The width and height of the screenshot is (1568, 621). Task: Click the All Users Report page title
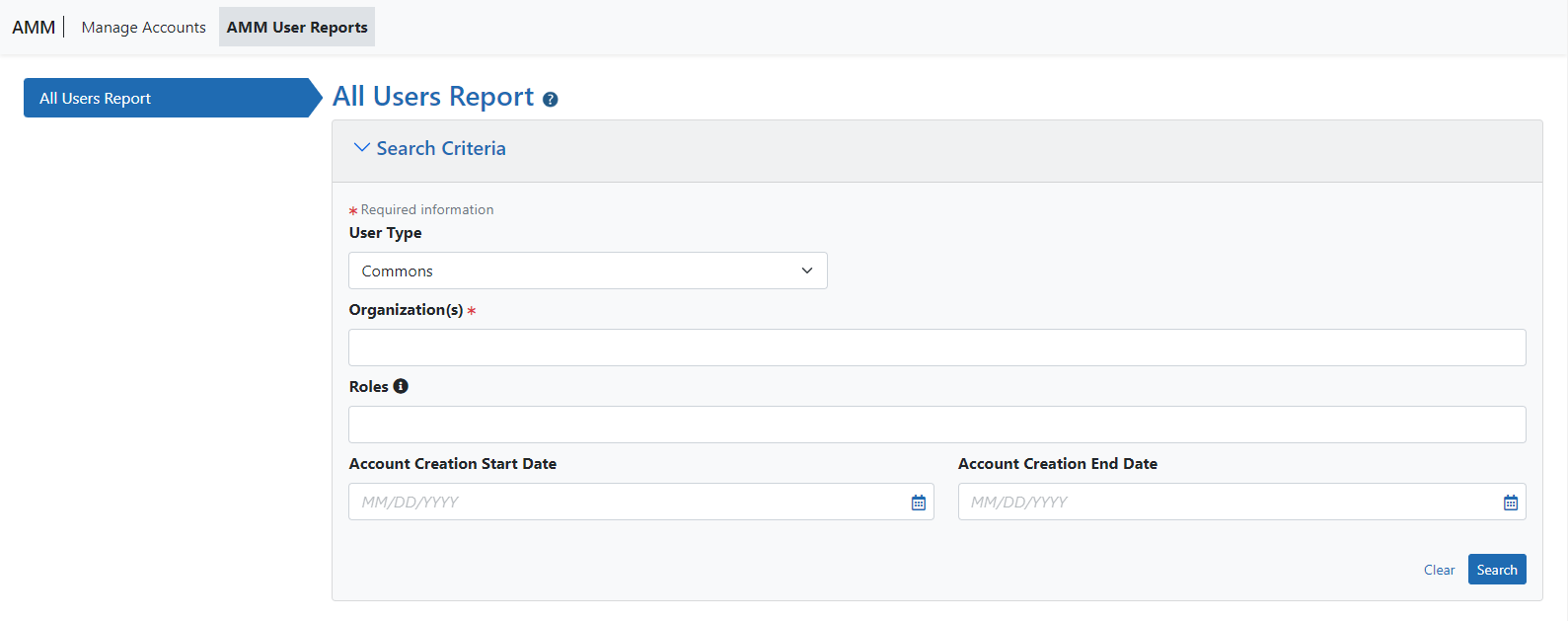(x=433, y=97)
